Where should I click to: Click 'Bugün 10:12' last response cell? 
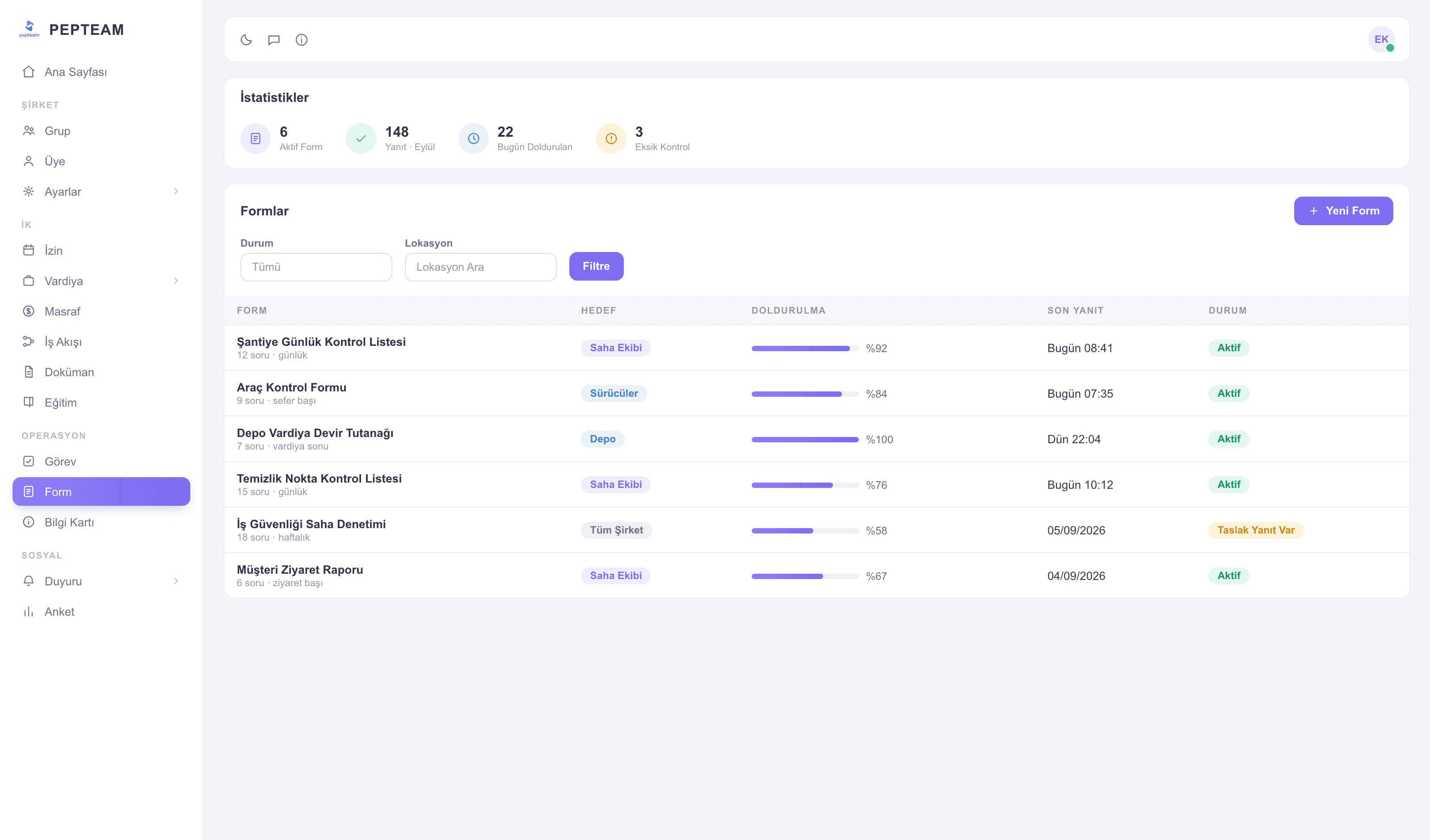coord(1080,485)
